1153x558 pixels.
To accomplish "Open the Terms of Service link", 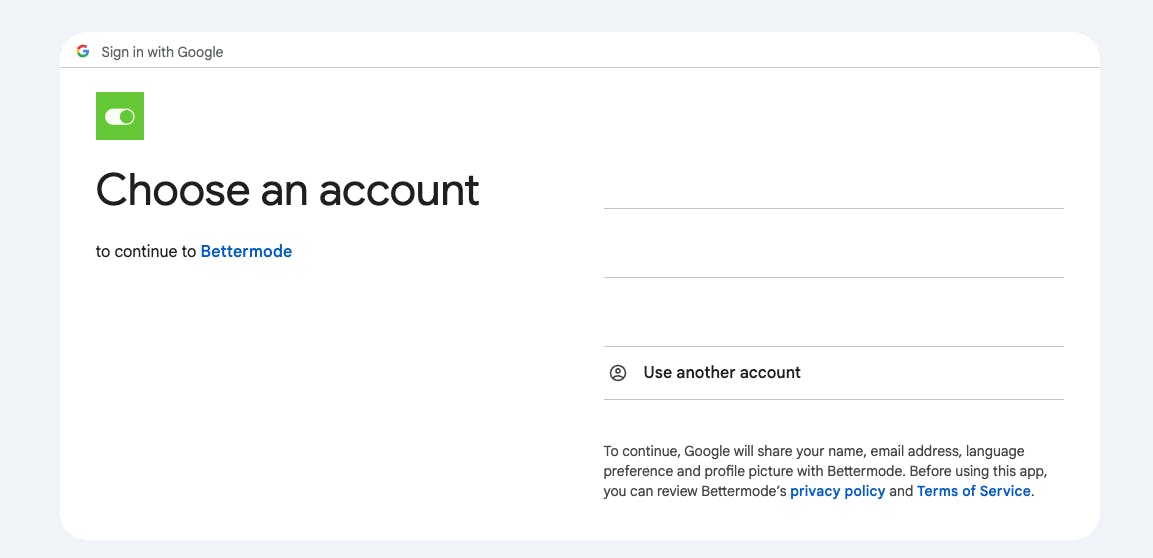I will [x=973, y=491].
